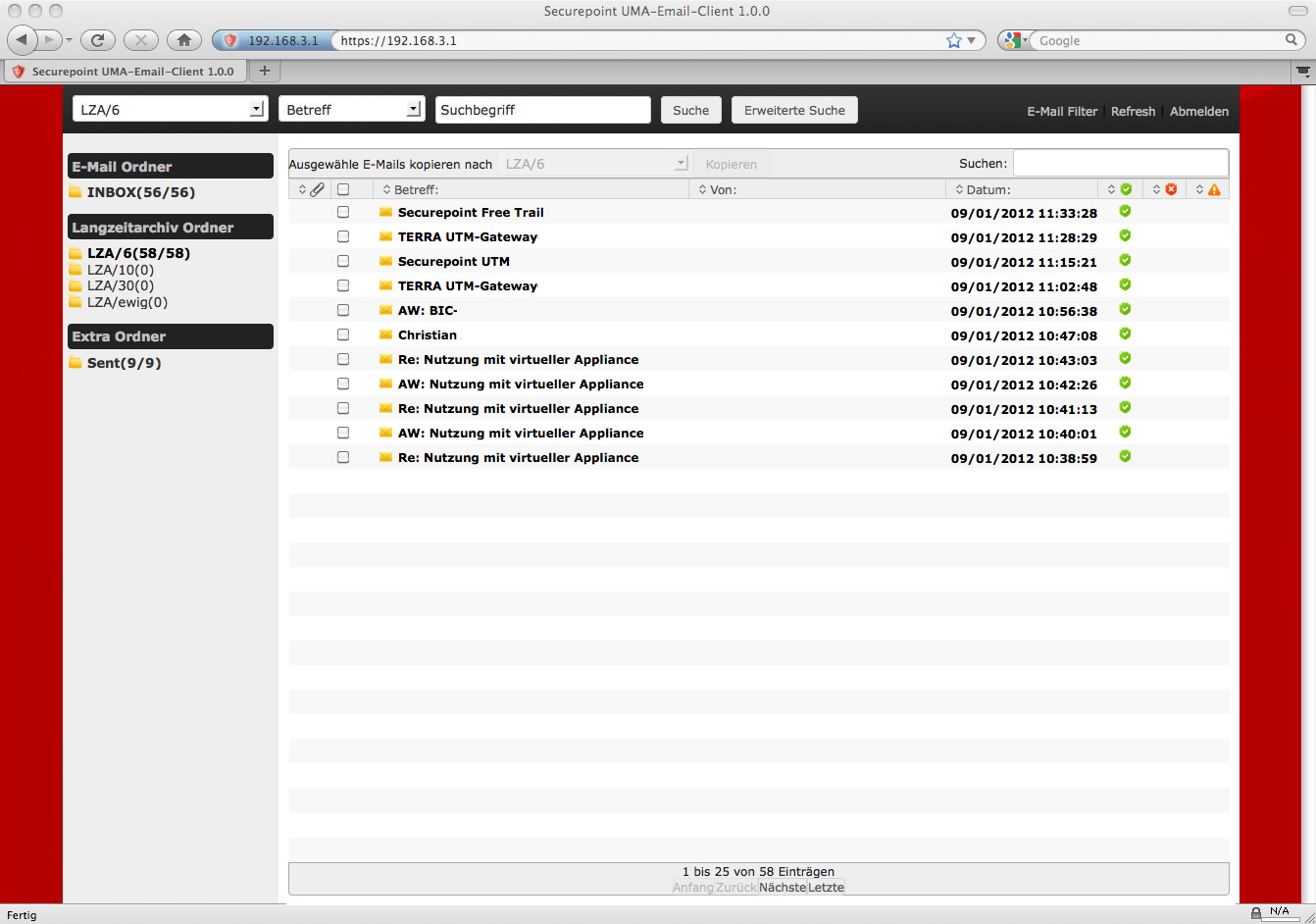Viewport: 1316px width, 924px height.
Task: Check the Securepoint UTM email
Action: coord(343,261)
